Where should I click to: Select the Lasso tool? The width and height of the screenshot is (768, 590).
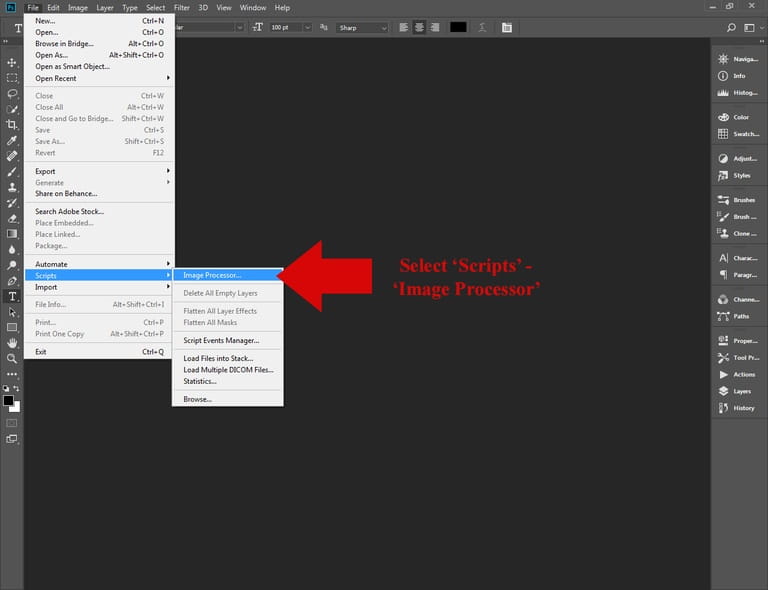pyautogui.click(x=12, y=94)
